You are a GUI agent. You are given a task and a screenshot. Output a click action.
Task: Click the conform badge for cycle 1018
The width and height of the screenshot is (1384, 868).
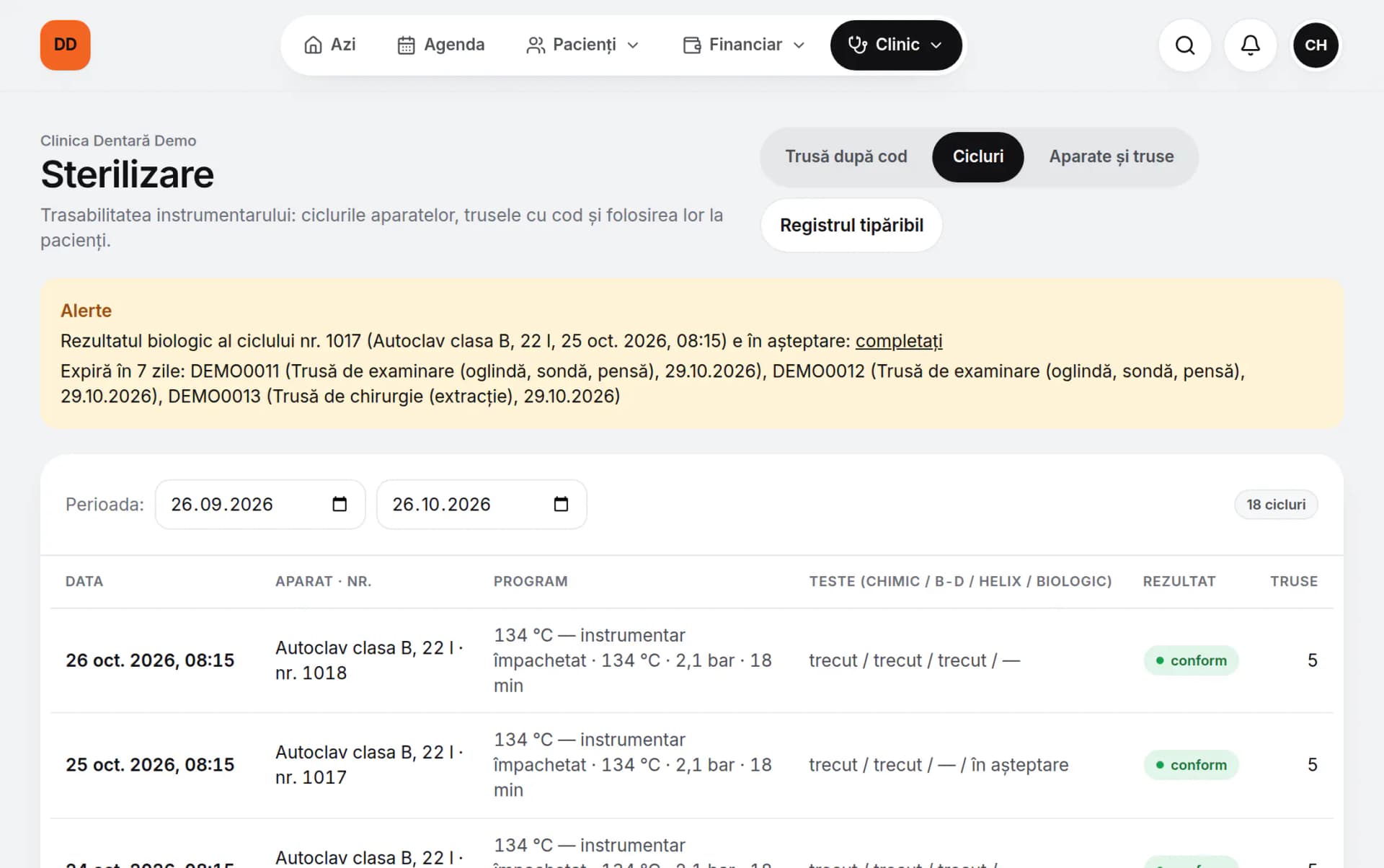coord(1191,660)
